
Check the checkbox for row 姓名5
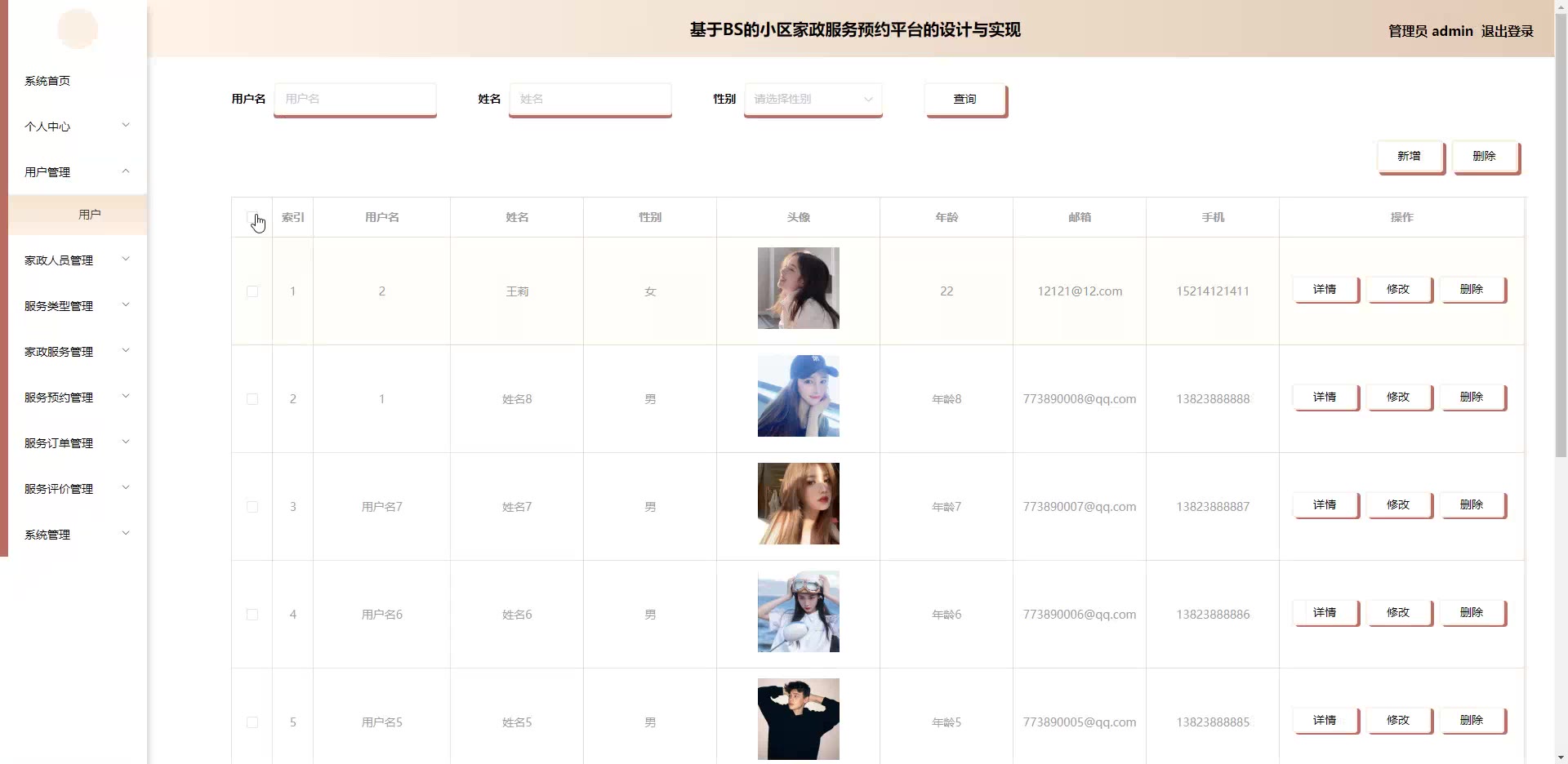tap(252, 722)
